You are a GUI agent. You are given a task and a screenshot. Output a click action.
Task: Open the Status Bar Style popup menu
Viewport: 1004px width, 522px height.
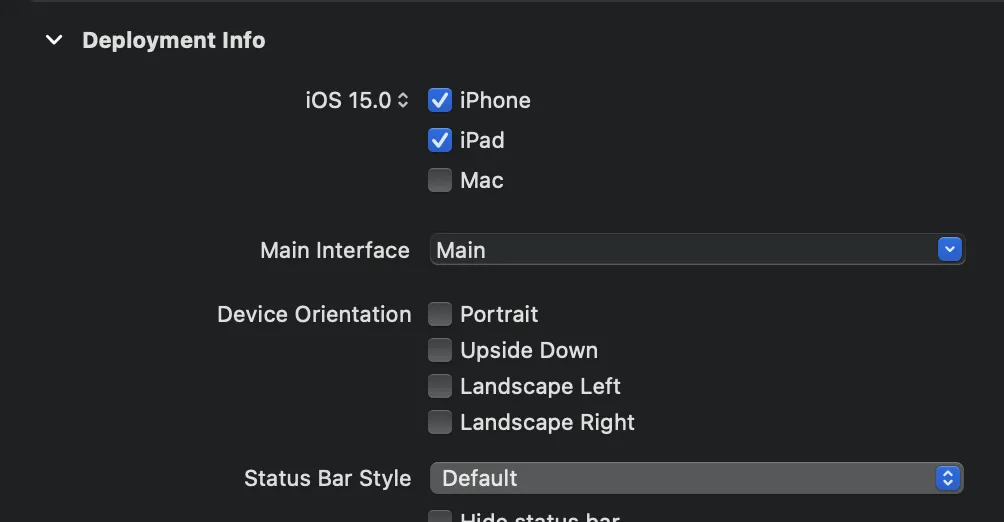(680, 478)
